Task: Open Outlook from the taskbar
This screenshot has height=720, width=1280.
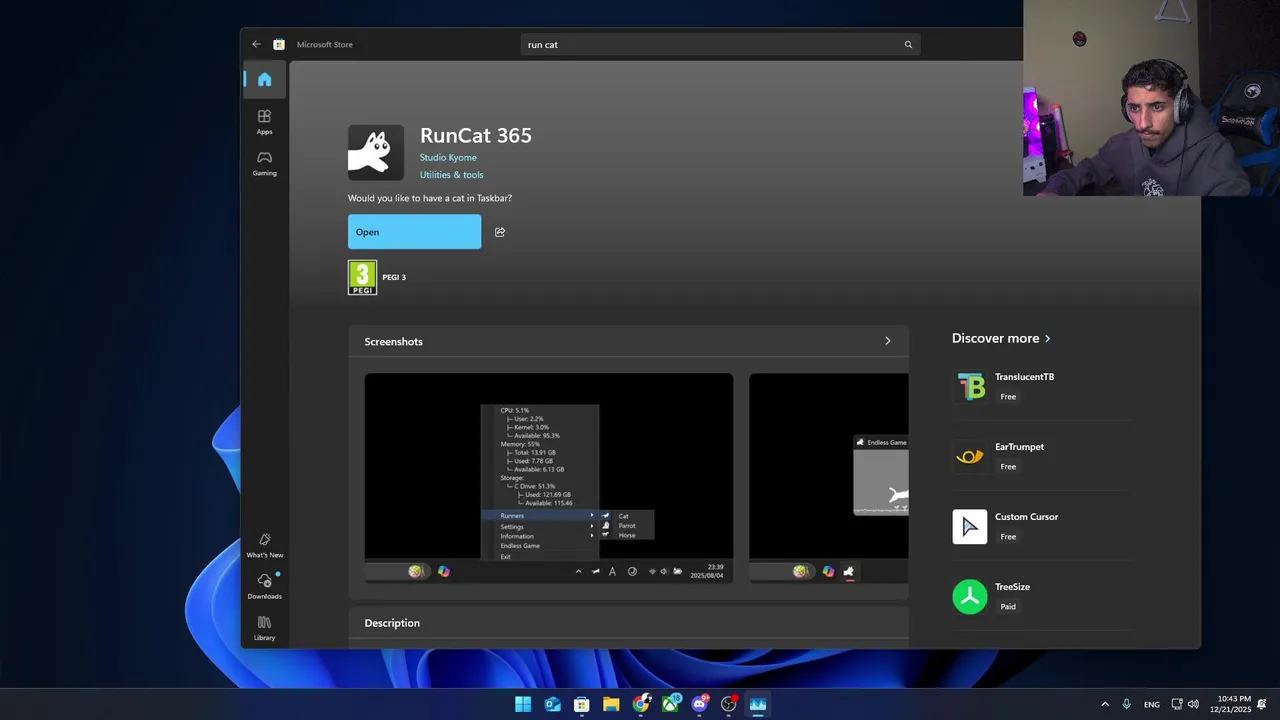Action: tap(552, 704)
